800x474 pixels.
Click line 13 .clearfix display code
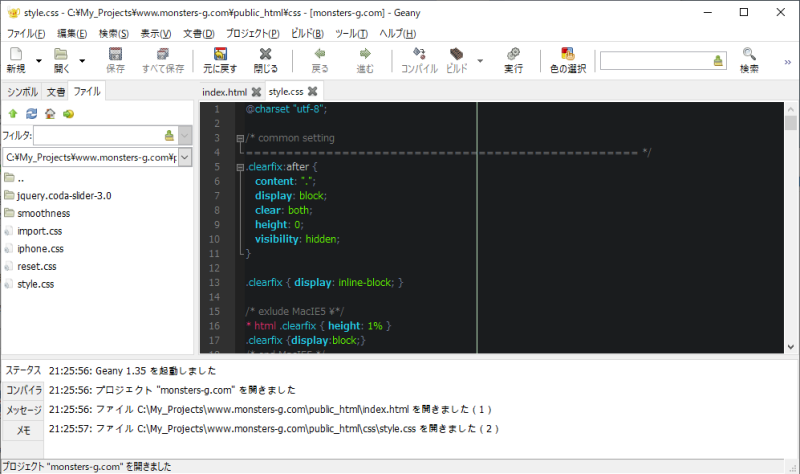coord(324,283)
